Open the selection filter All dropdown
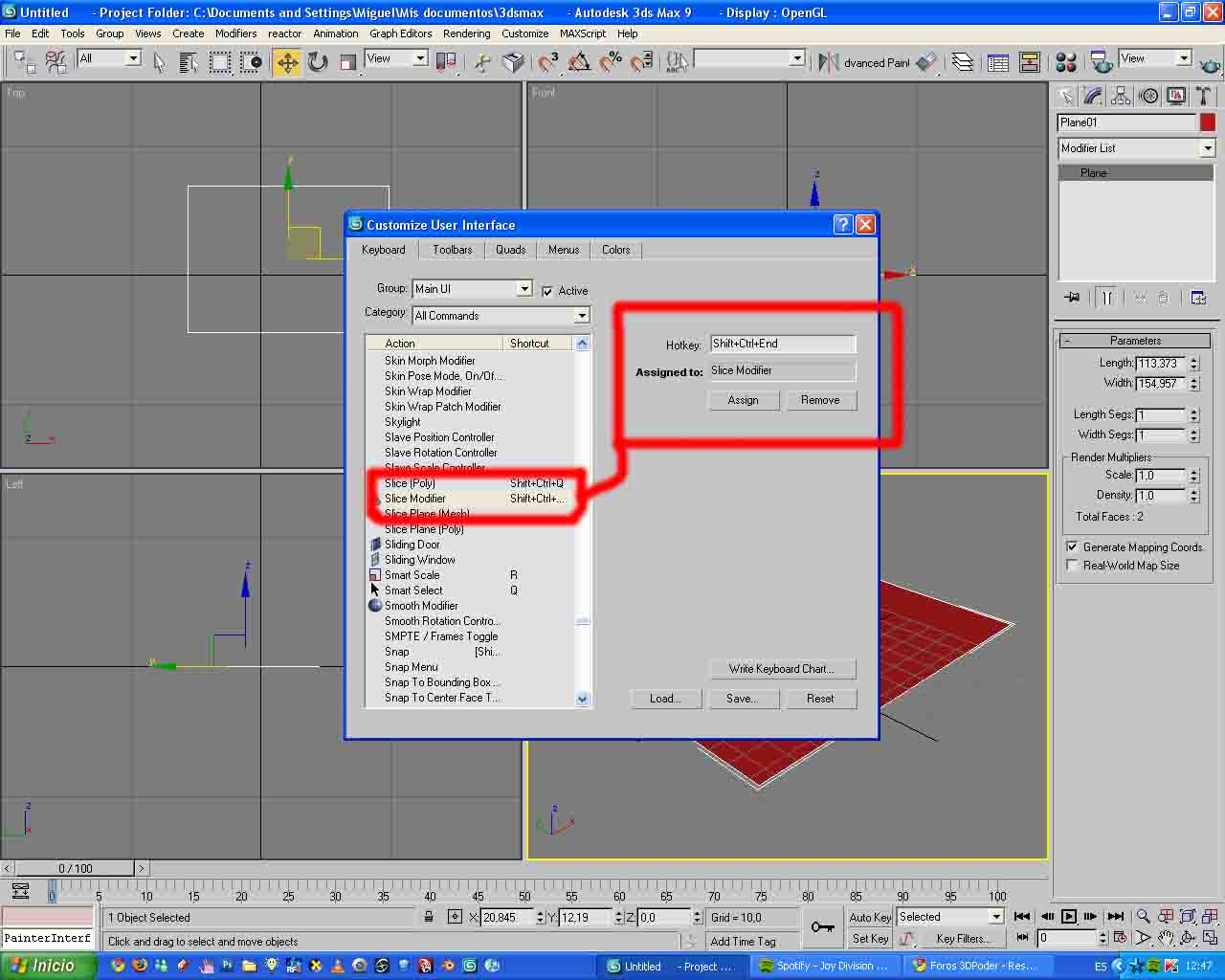This screenshot has width=1225, height=980. [109, 58]
